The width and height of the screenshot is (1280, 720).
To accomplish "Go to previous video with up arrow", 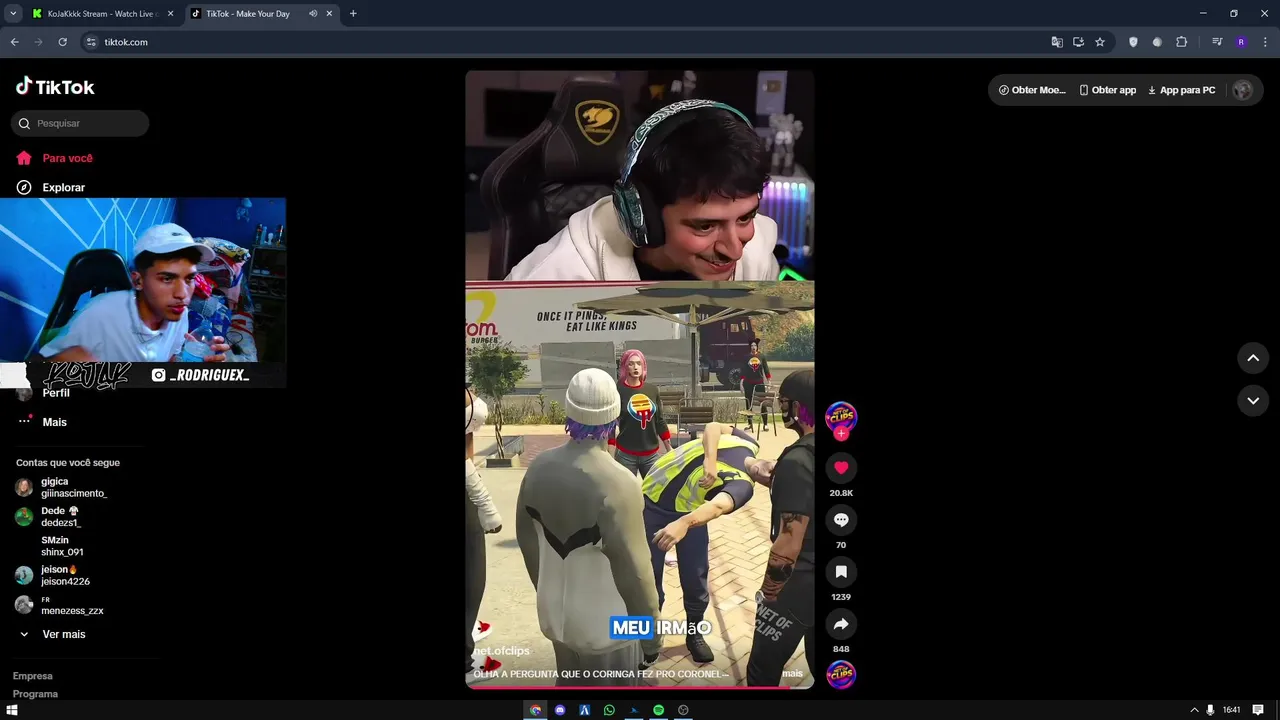I will (x=1253, y=357).
